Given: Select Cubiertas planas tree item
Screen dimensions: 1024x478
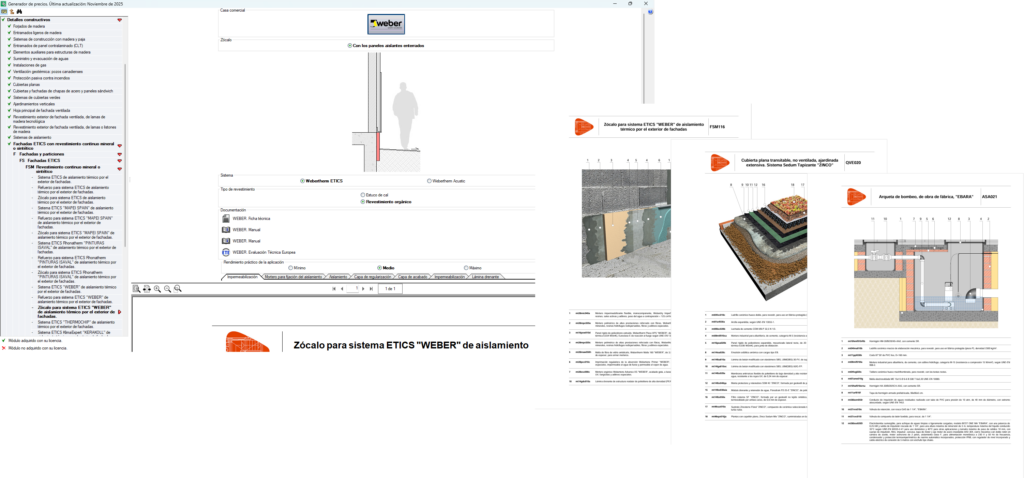Looking at the screenshot, I should coord(26,85).
